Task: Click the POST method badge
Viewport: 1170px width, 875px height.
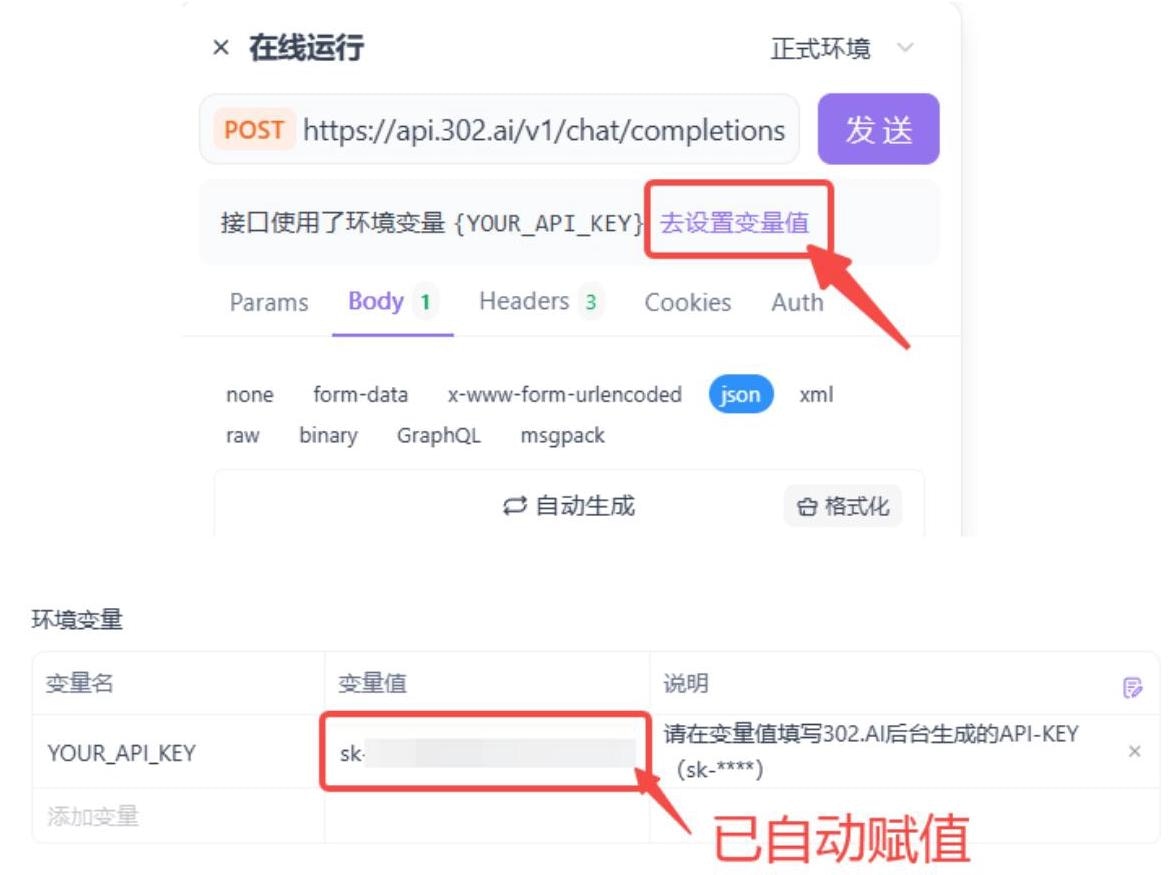Action: (254, 130)
